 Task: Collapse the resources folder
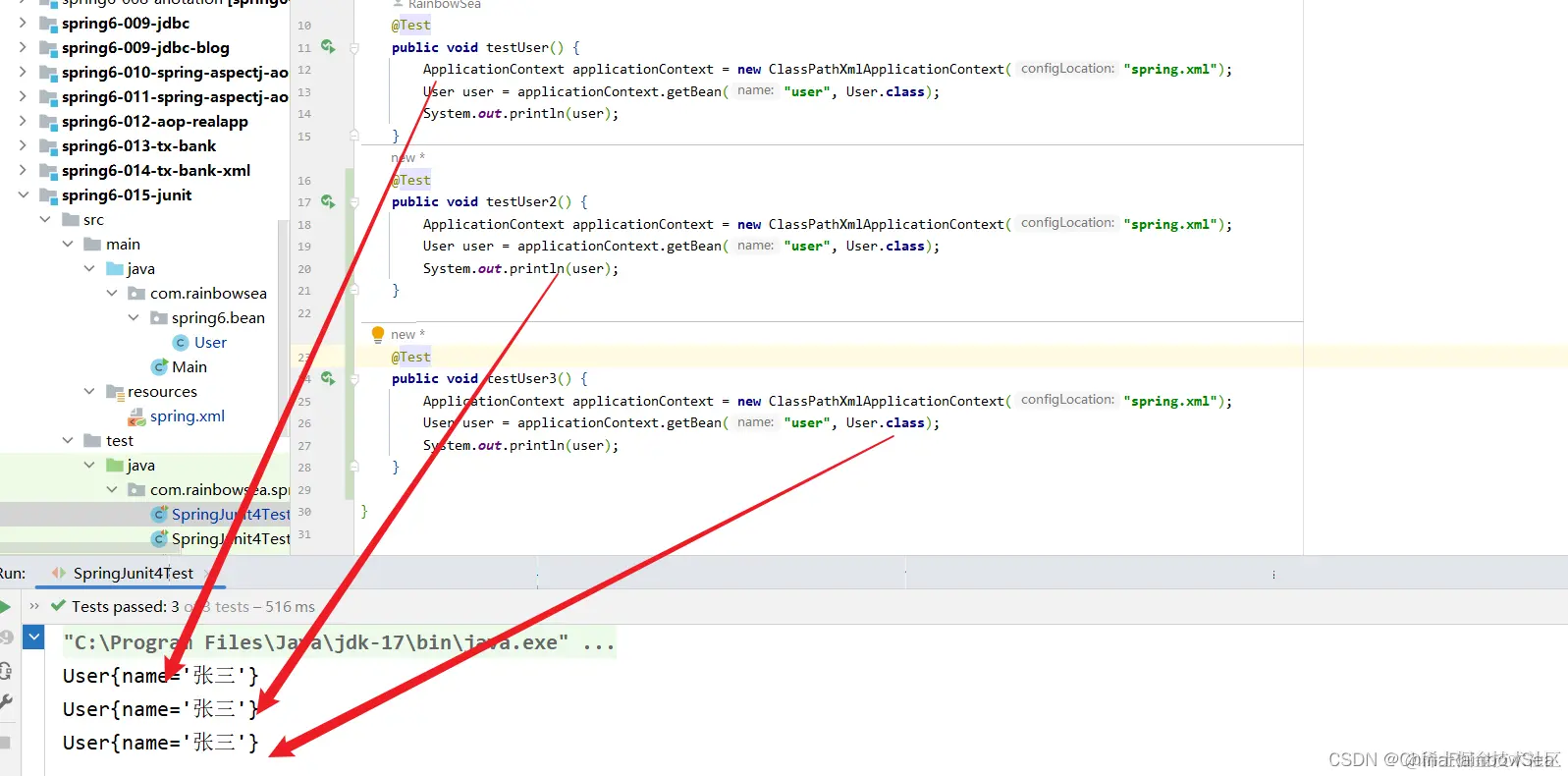click(89, 391)
